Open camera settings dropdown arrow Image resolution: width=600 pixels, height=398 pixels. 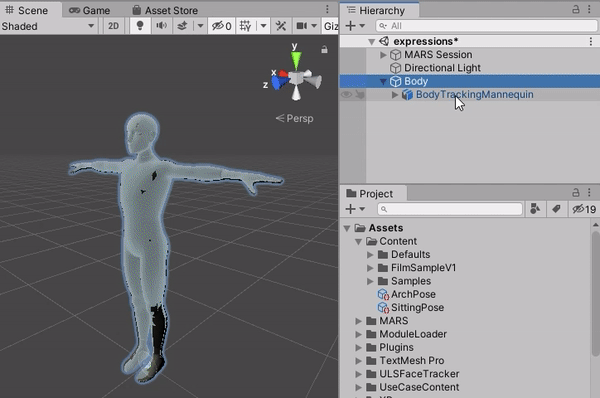coord(314,26)
